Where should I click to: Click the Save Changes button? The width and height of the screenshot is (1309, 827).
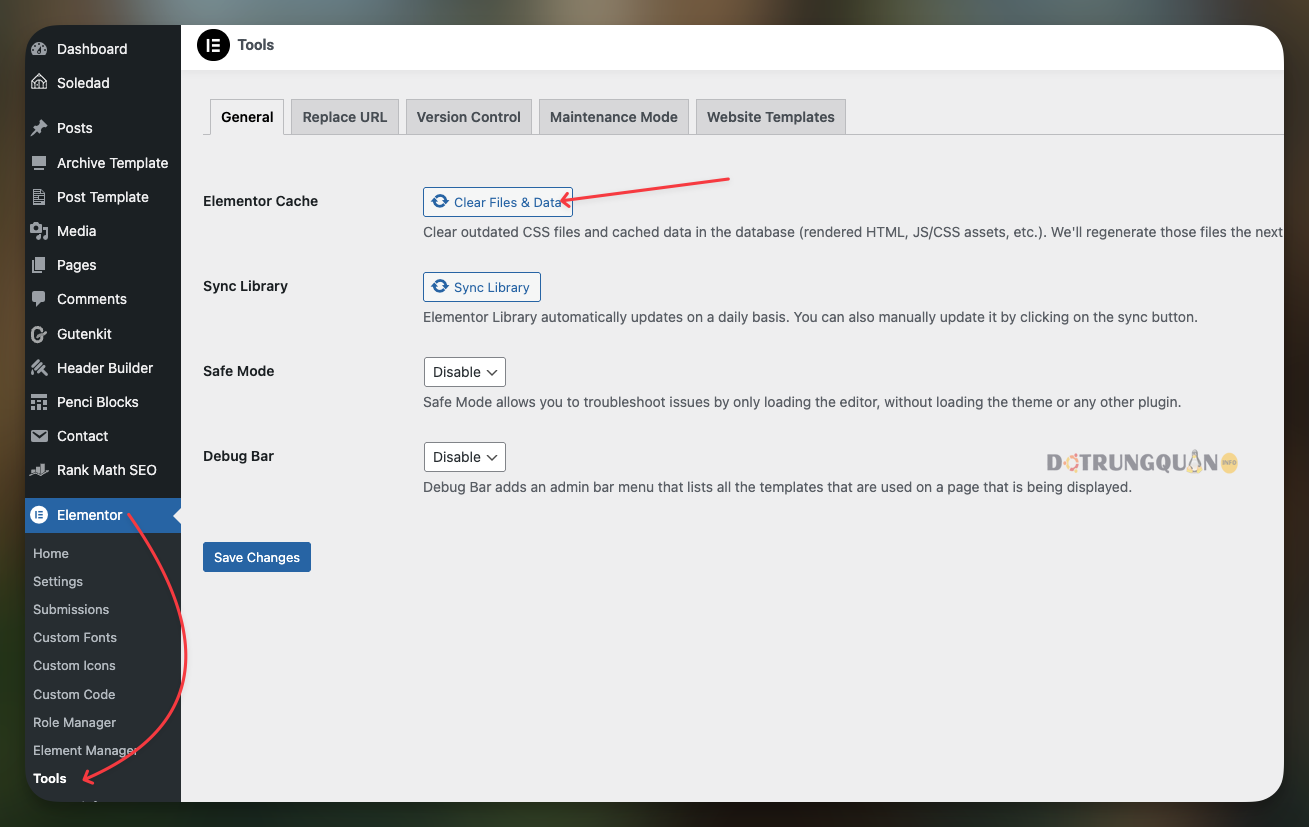(x=257, y=557)
